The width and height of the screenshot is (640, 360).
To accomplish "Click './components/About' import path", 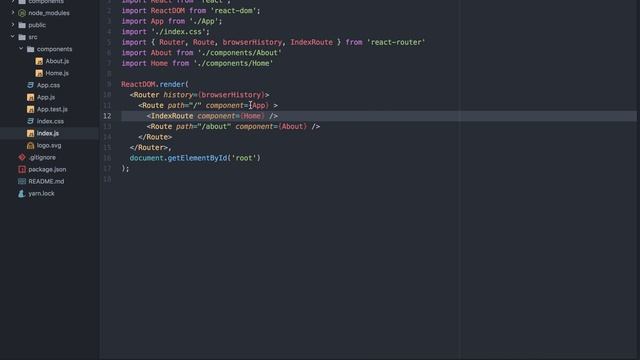I will (x=240, y=53).
